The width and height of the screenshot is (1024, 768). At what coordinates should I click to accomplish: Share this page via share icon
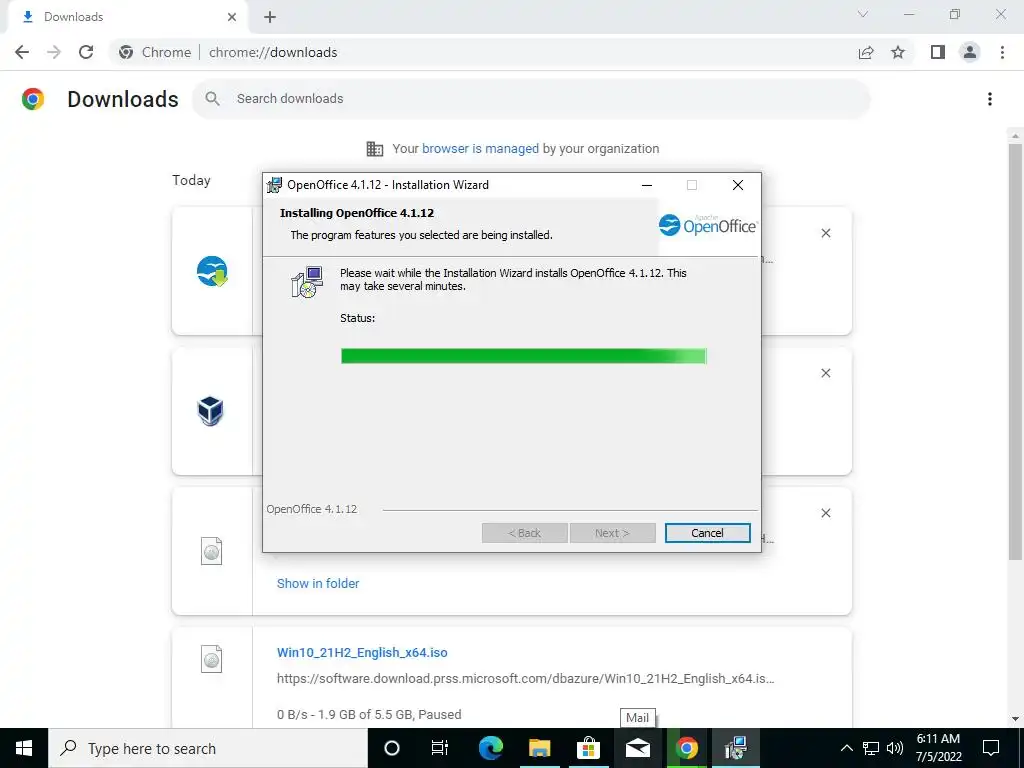866,52
